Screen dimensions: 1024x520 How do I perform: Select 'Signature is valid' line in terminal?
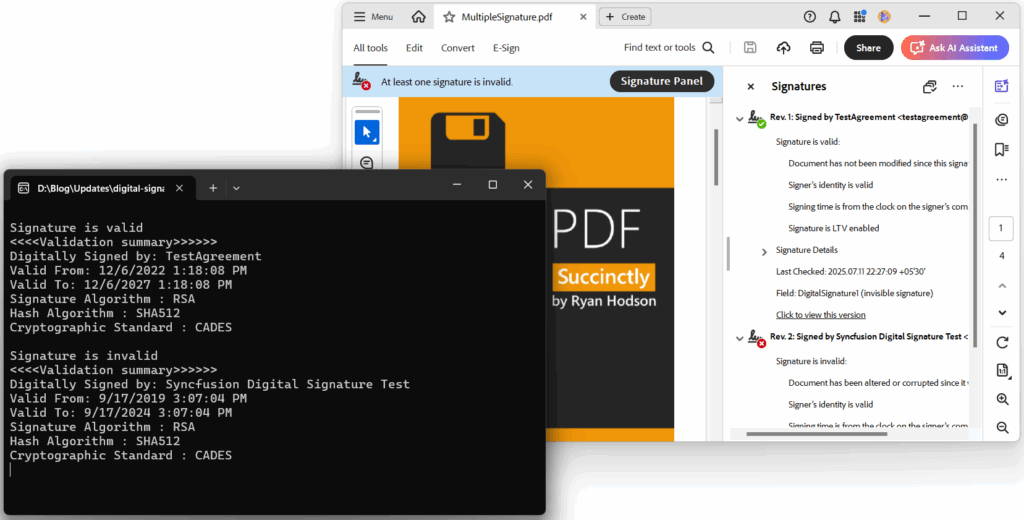pos(76,228)
